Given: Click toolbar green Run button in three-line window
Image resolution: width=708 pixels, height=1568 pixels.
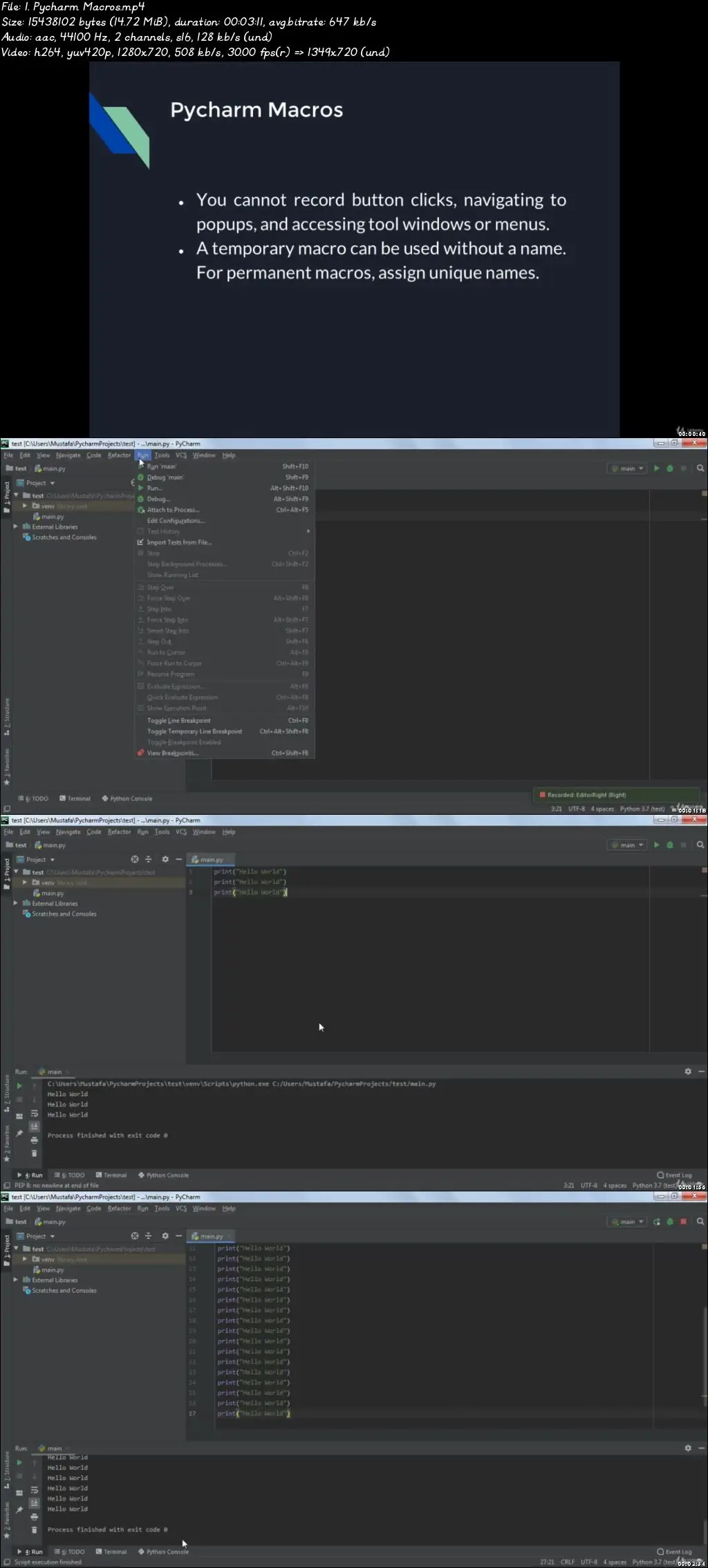Looking at the screenshot, I should [656, 845].
